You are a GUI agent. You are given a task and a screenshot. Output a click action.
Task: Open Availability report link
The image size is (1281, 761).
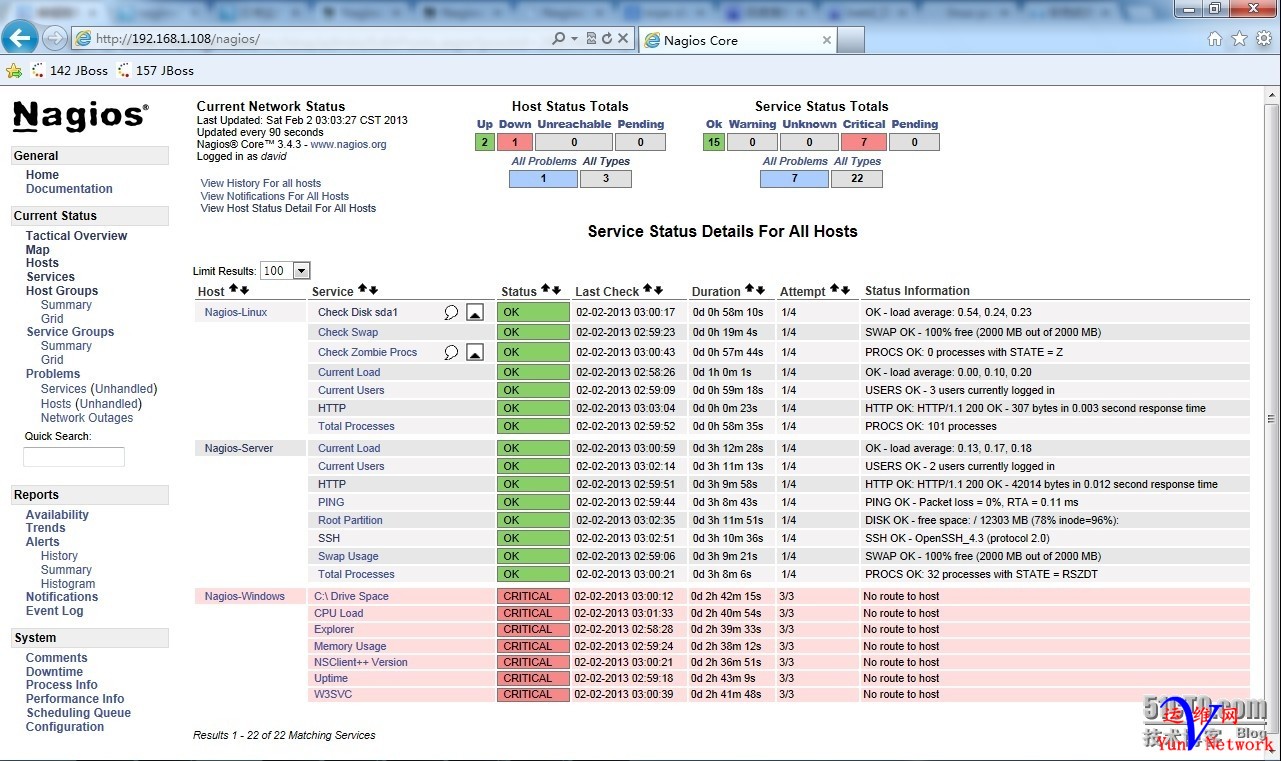coord(57,515)
